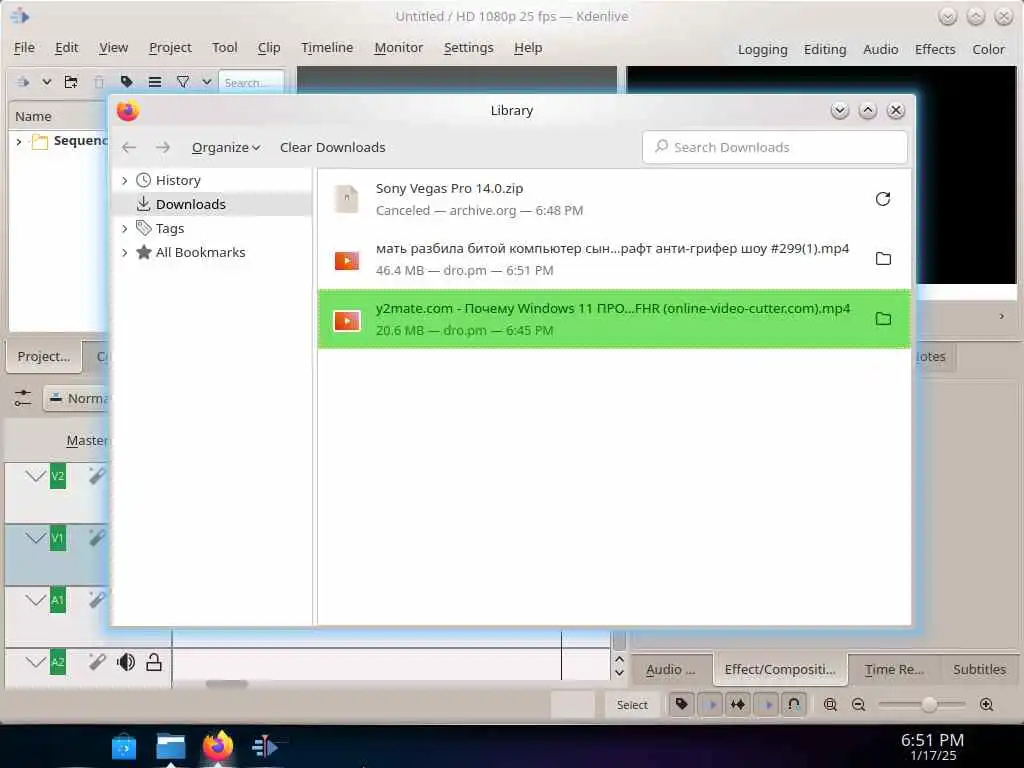Open Kdenlive Help menu

click(x=528, y=48)
